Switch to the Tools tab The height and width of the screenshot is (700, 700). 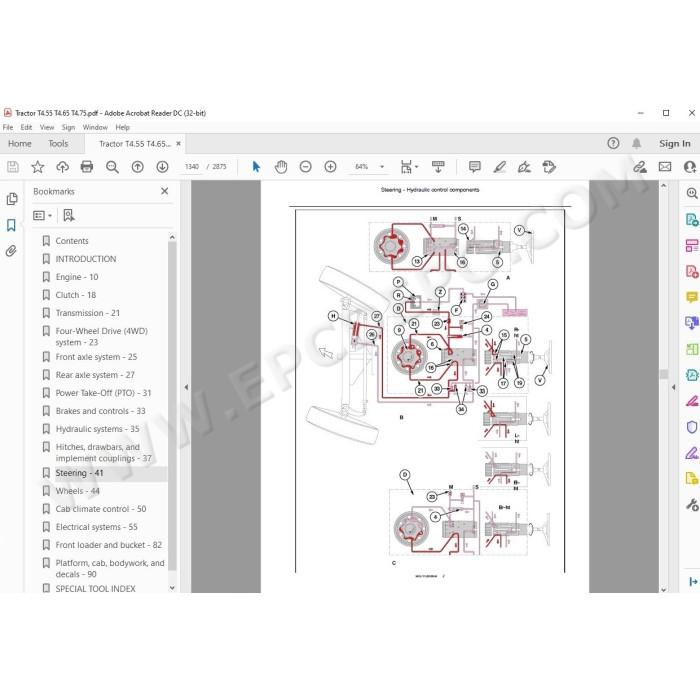[58, 144]
